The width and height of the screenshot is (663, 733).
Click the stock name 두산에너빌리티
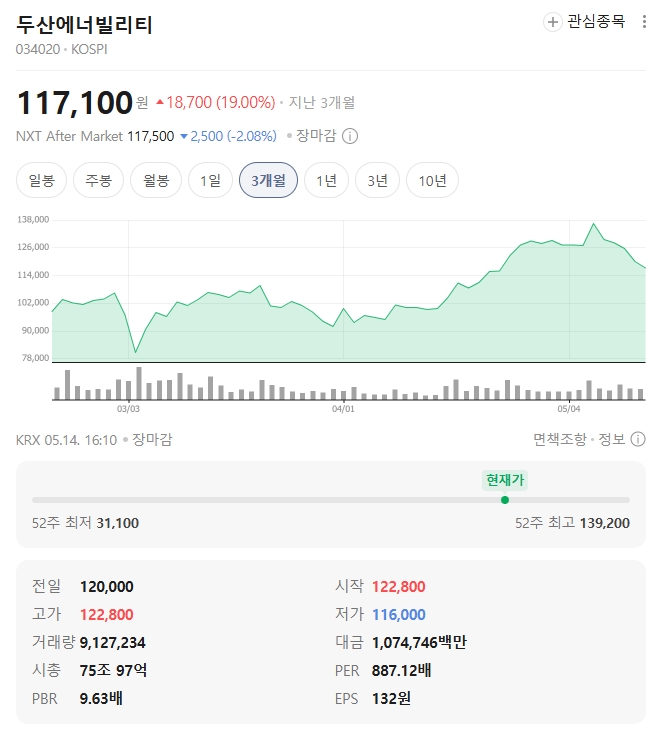tap(85, 25)
